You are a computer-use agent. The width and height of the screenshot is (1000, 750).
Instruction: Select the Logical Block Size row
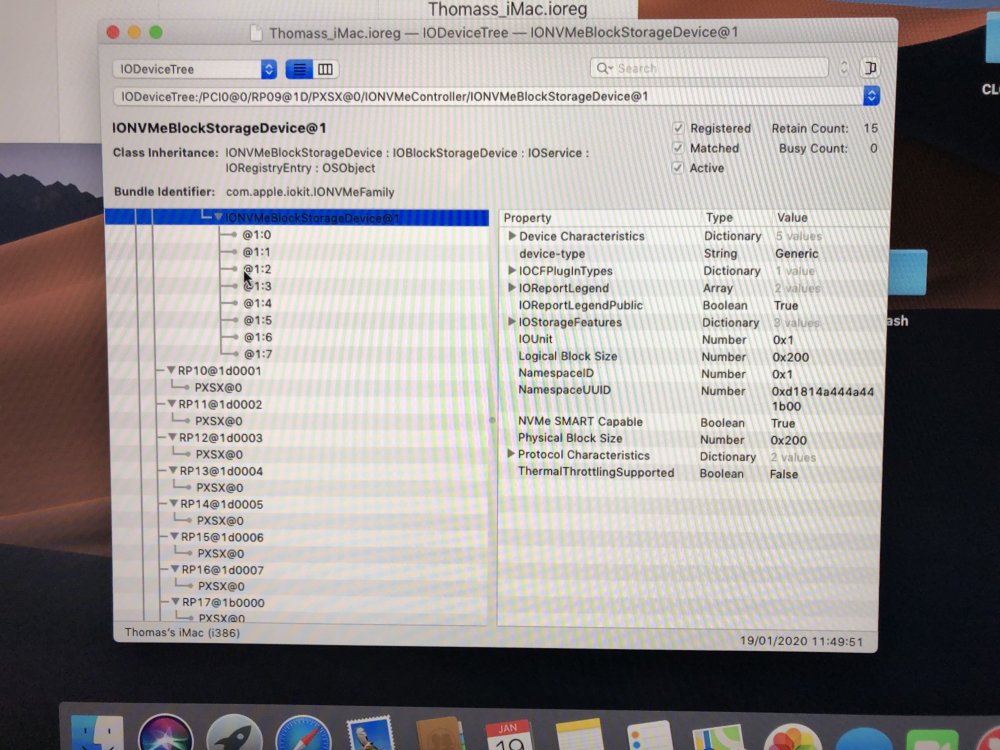click(693, 357)
